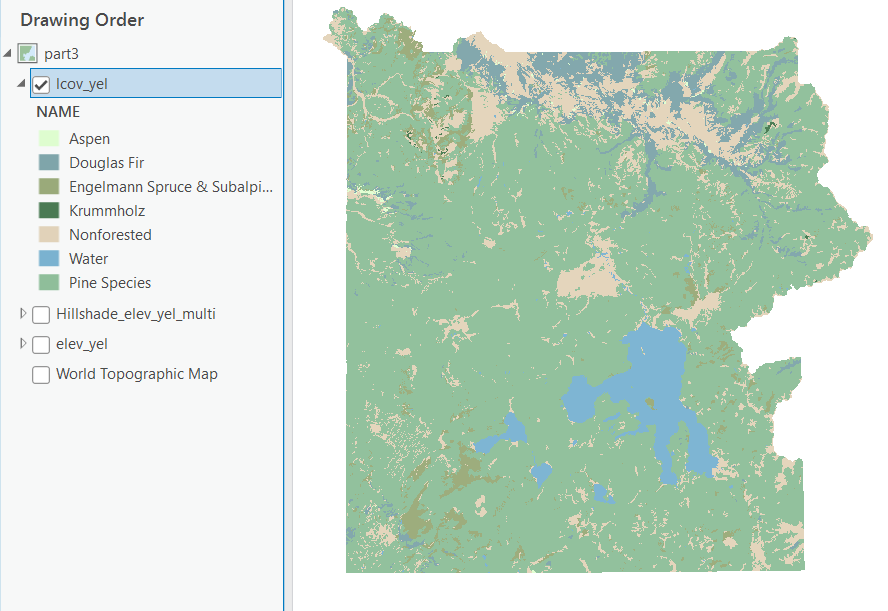Select the elev_yel layer name
The image size is (888, 611).
click(82, 344)
